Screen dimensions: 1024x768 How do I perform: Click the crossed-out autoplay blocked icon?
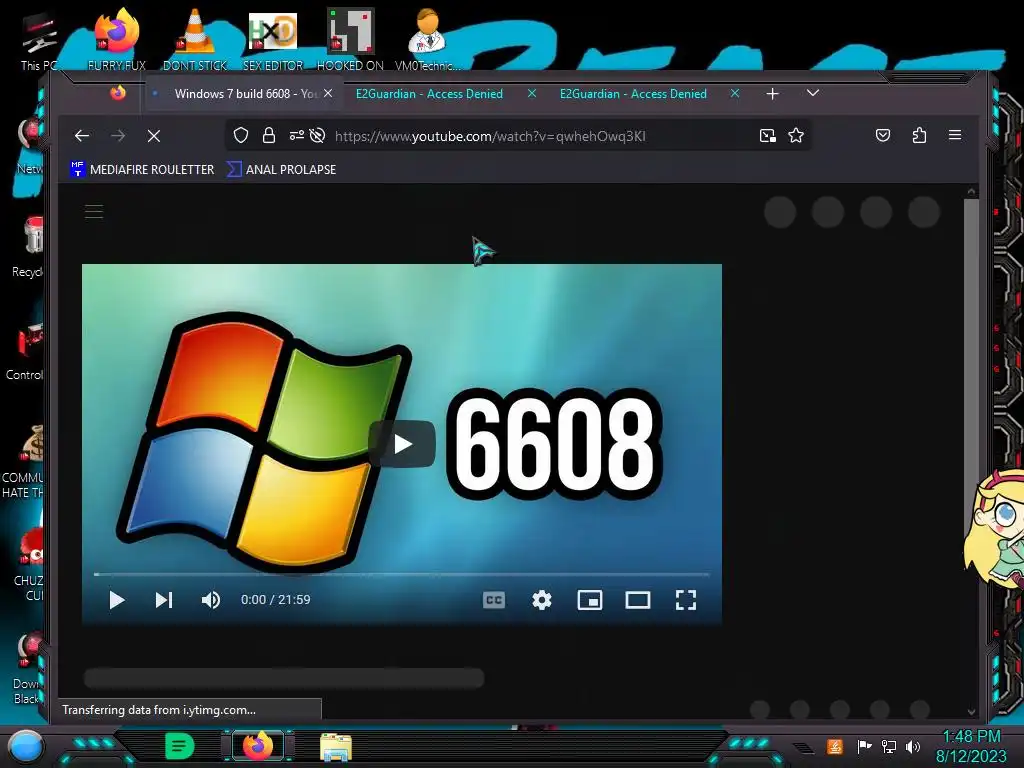pos(317,135)
